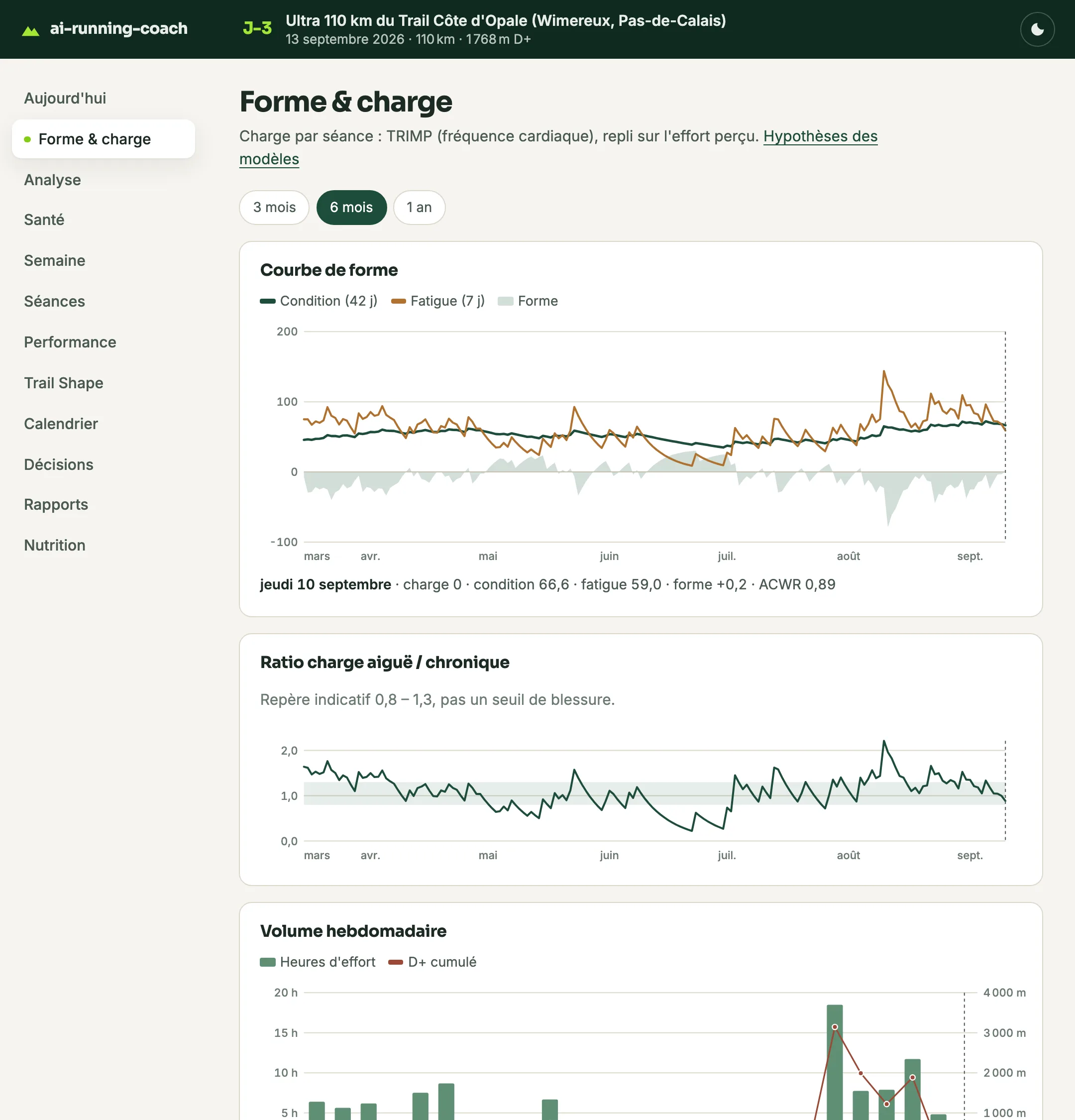Click the 'Volume hebdomadaire' heading
1075x1120 pixels.
tap(353, 931)
